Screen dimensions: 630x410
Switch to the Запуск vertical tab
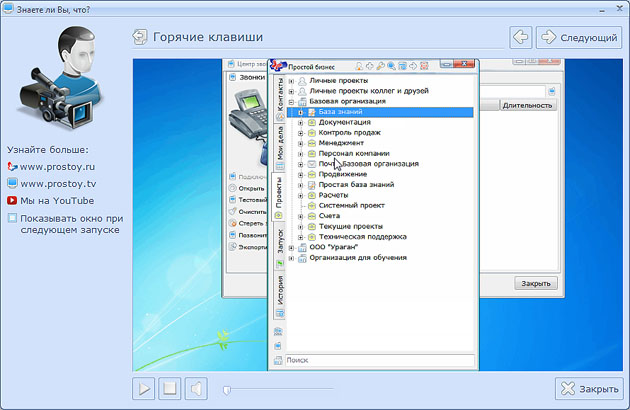coord(280,247)
